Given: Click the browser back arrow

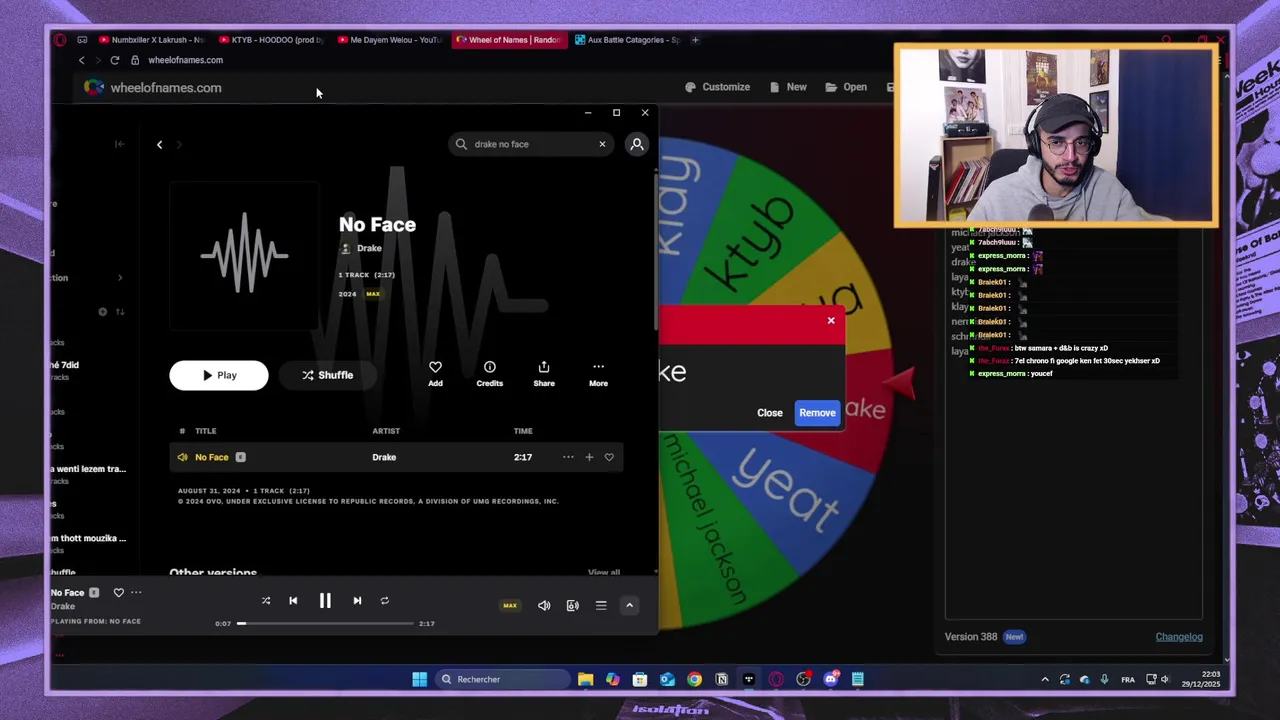Looking at the screenshot, I should click(82, 60).
